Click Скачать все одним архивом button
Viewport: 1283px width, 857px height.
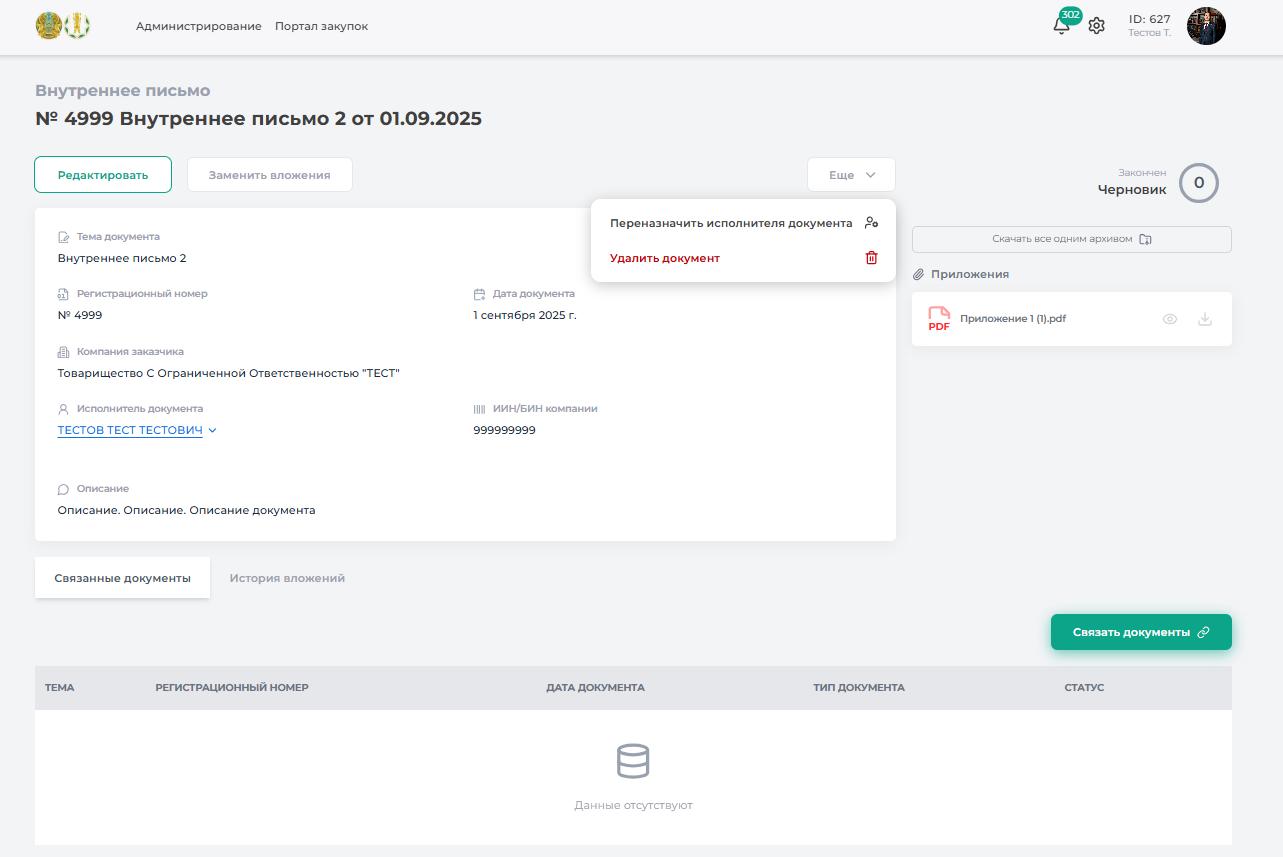point(1071,239)
